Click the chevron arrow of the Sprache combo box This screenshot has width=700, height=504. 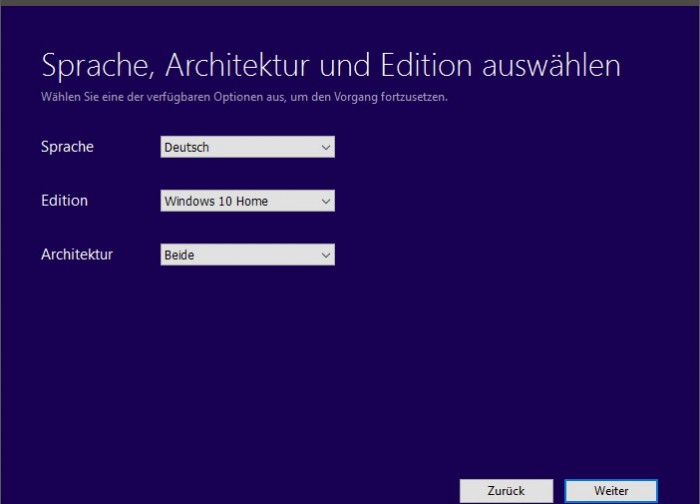click(325, 147)
